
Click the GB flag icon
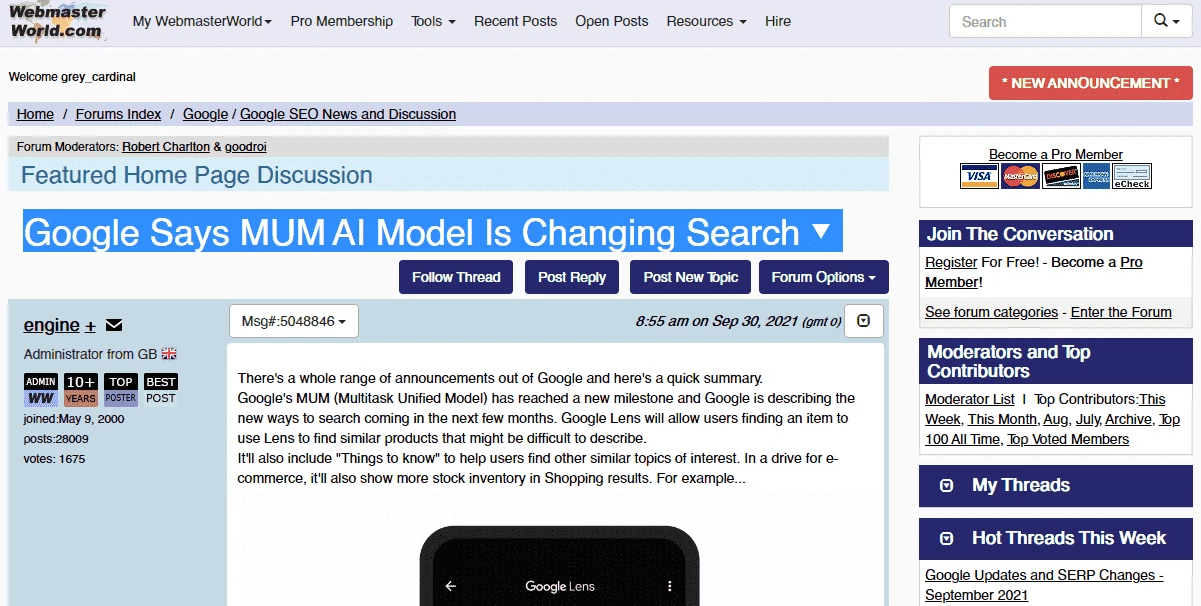coord(169,354)
